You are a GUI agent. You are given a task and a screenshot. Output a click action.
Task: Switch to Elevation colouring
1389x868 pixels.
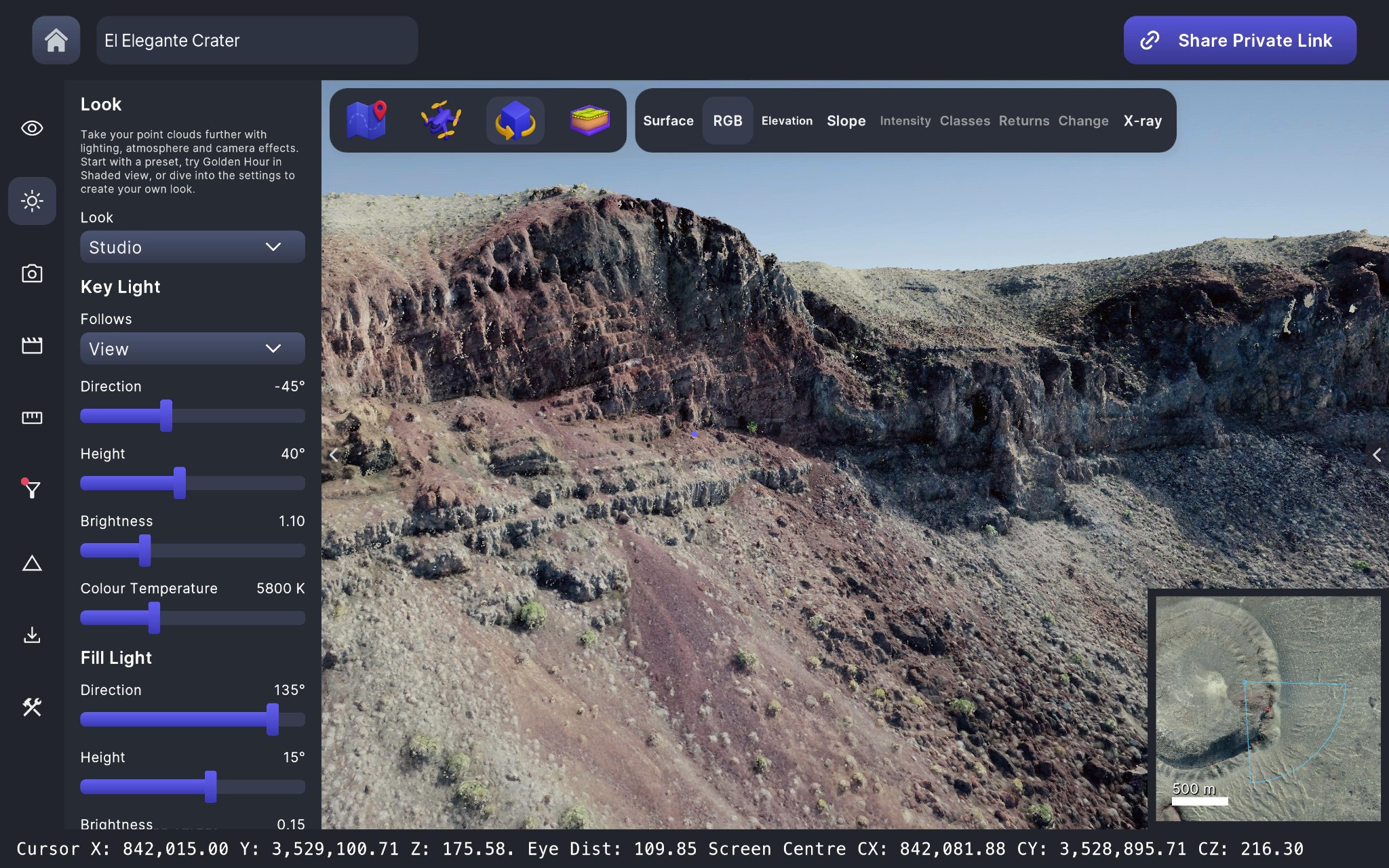tap(787, 121)
